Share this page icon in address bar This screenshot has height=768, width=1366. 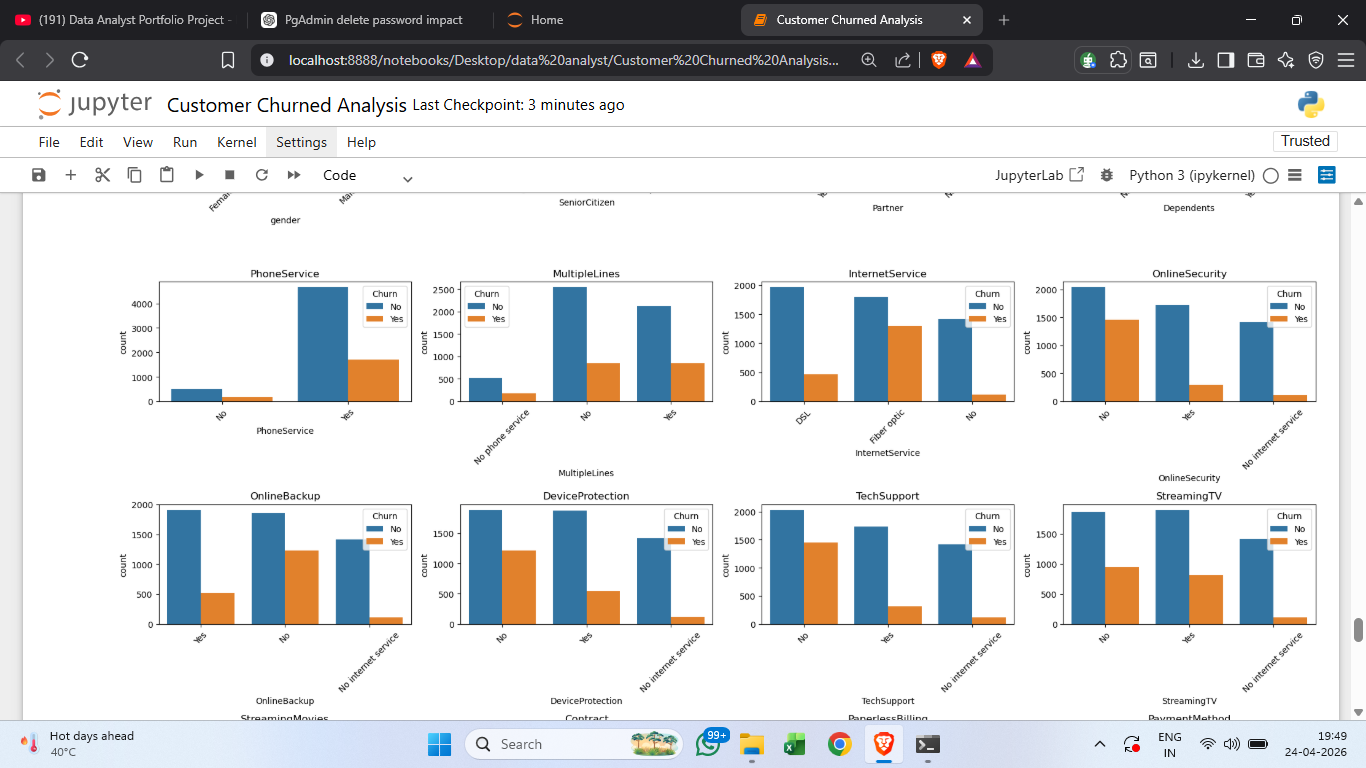[x=903, y=60]
